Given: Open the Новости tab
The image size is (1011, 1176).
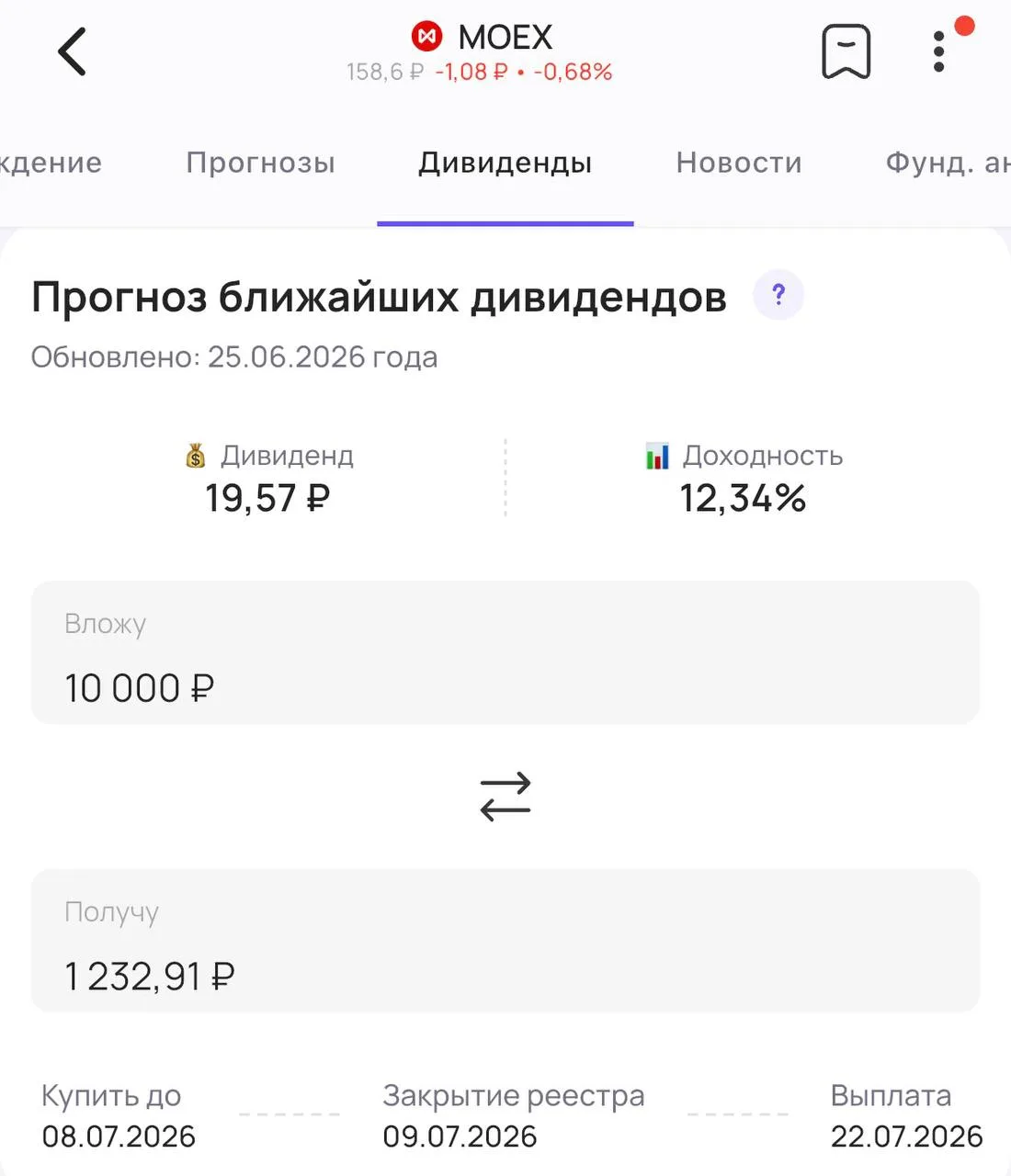Looking at the screenshot, I should click(x=739, y=163).
